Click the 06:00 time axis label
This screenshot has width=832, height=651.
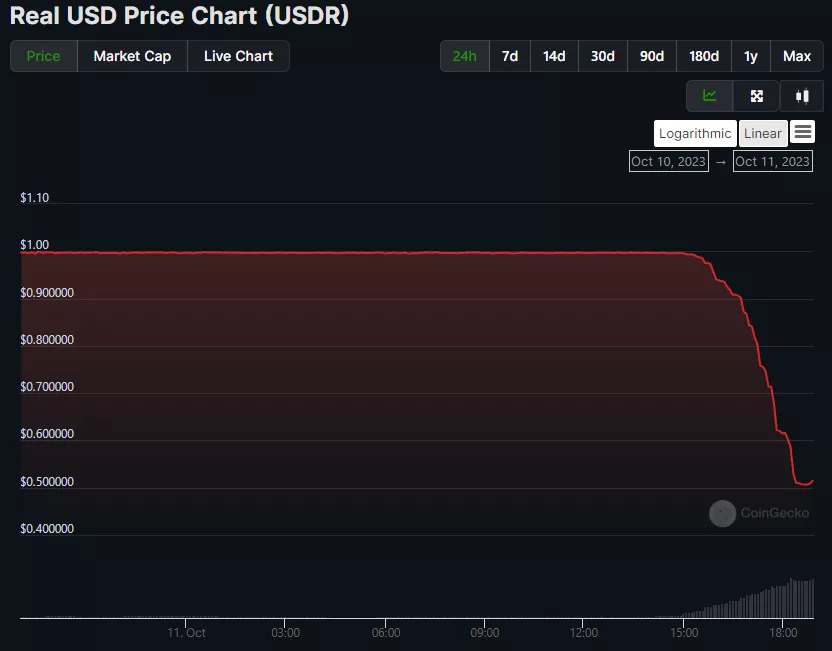point(386,632)
